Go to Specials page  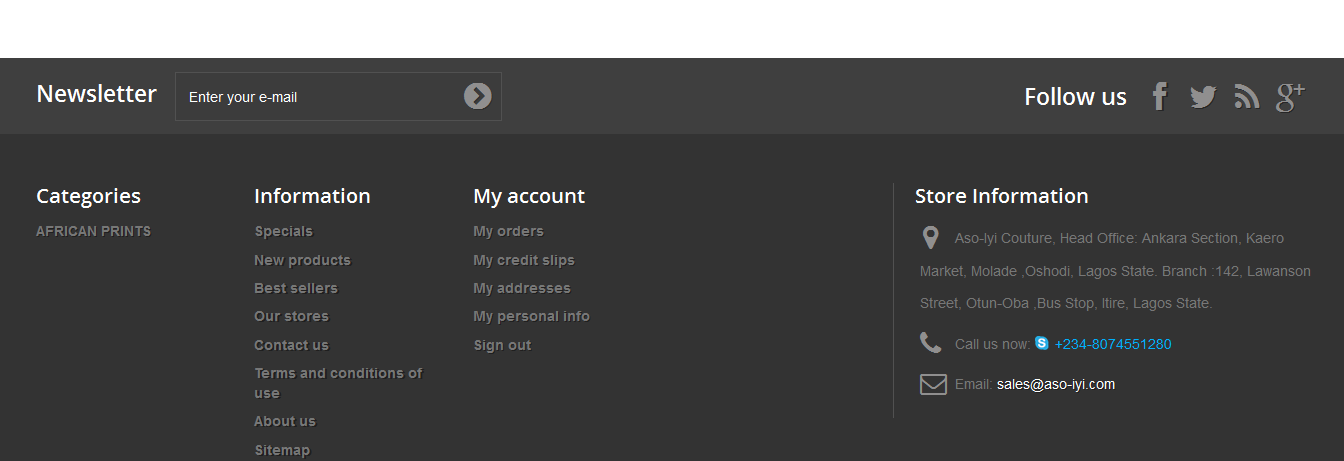[283, 231]
